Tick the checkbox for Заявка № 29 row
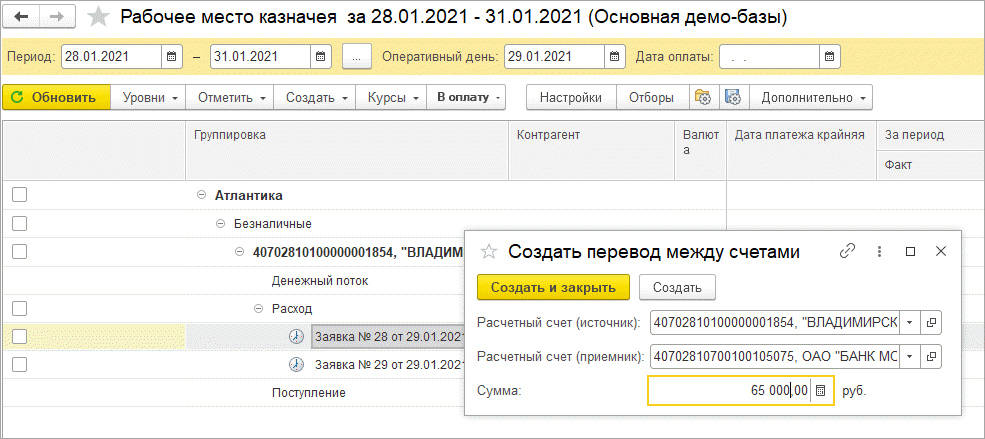The image size is (985, 439). point(19,365)
